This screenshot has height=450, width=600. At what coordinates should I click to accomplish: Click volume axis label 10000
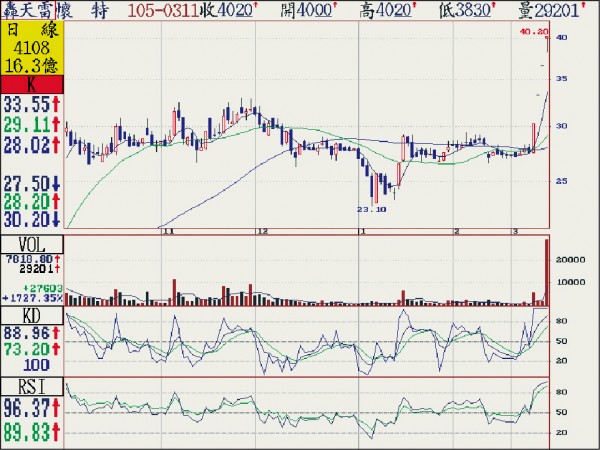click(x=570, y=282)
